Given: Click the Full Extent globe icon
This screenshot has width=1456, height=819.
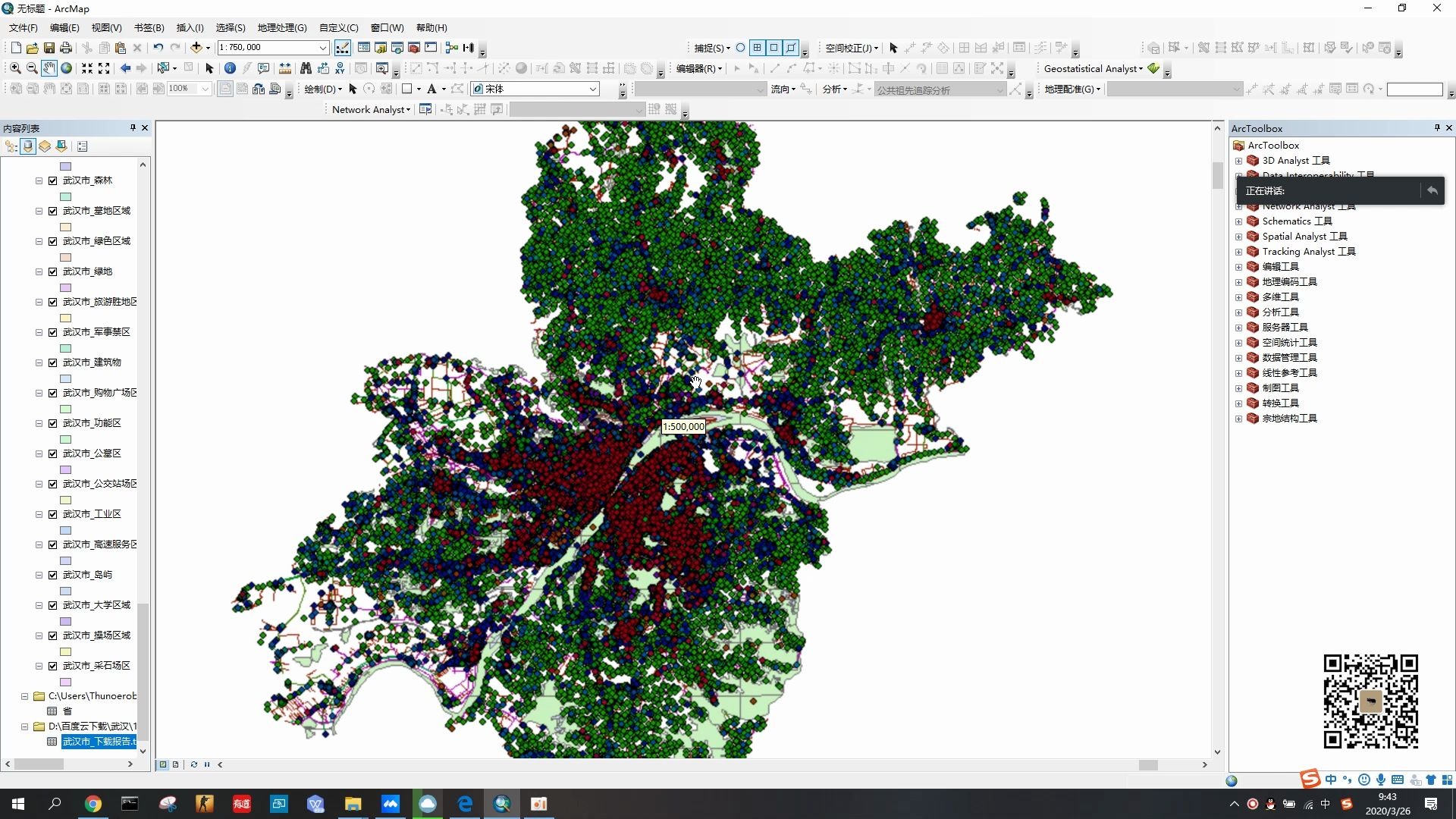Looking at the screenshot, I should pyautogui.click(x=66, y=68).
